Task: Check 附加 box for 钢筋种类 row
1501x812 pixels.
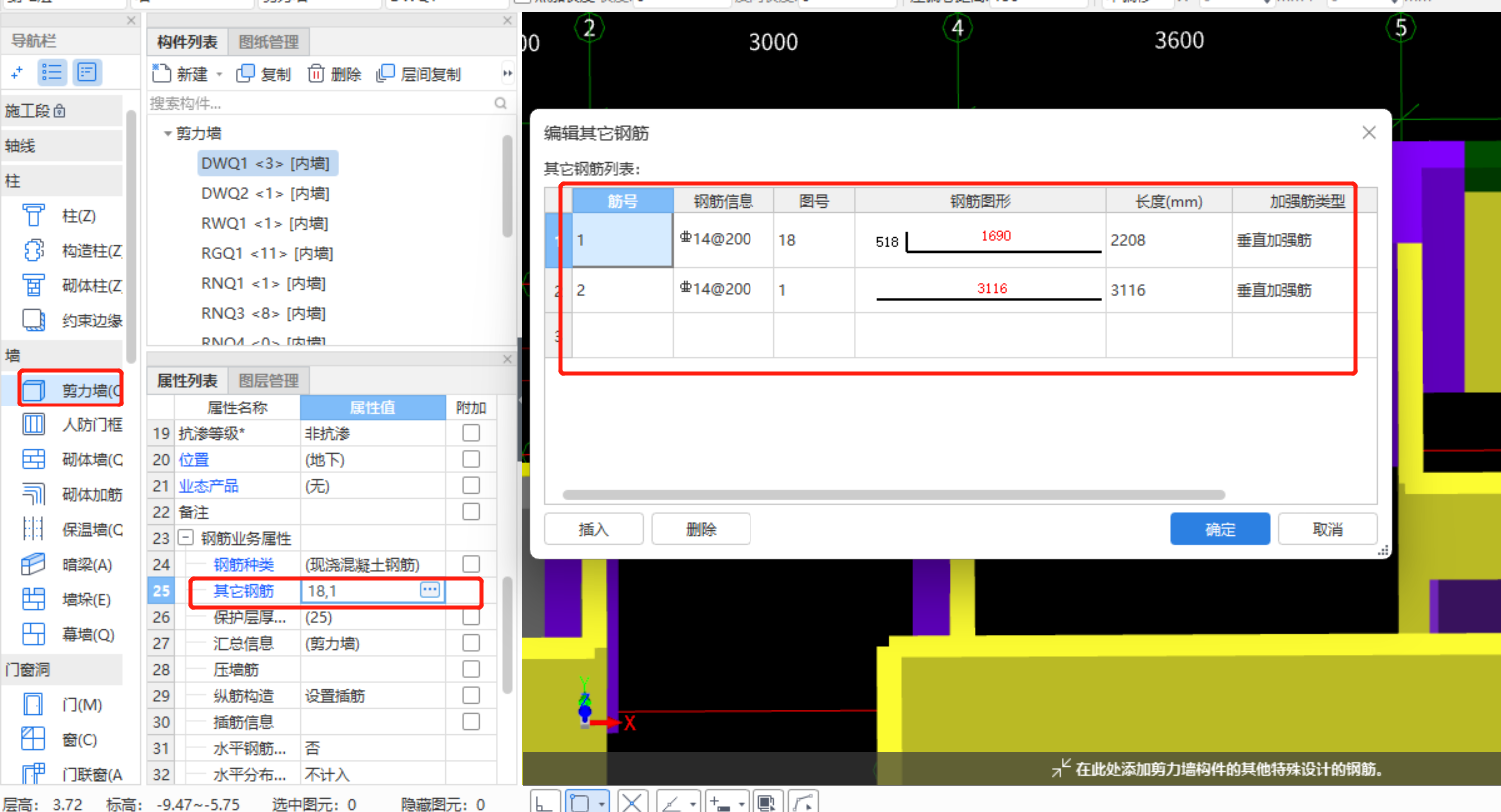Action: pos(471,564)
